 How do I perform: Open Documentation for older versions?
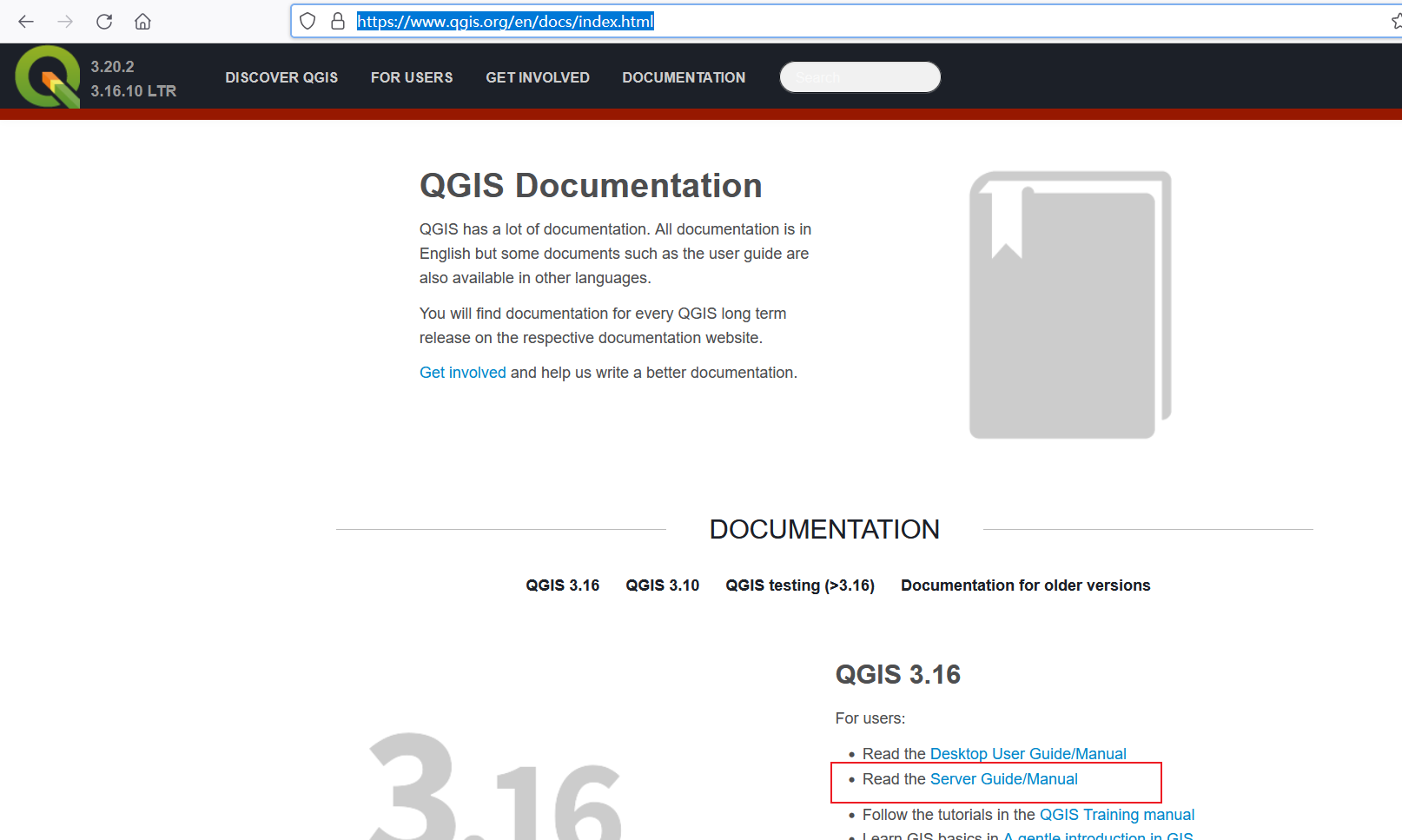[x=1025, y=585]
